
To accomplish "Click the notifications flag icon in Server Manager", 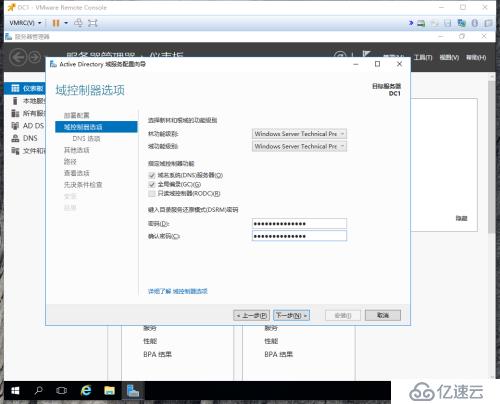I will pos(366,55).
